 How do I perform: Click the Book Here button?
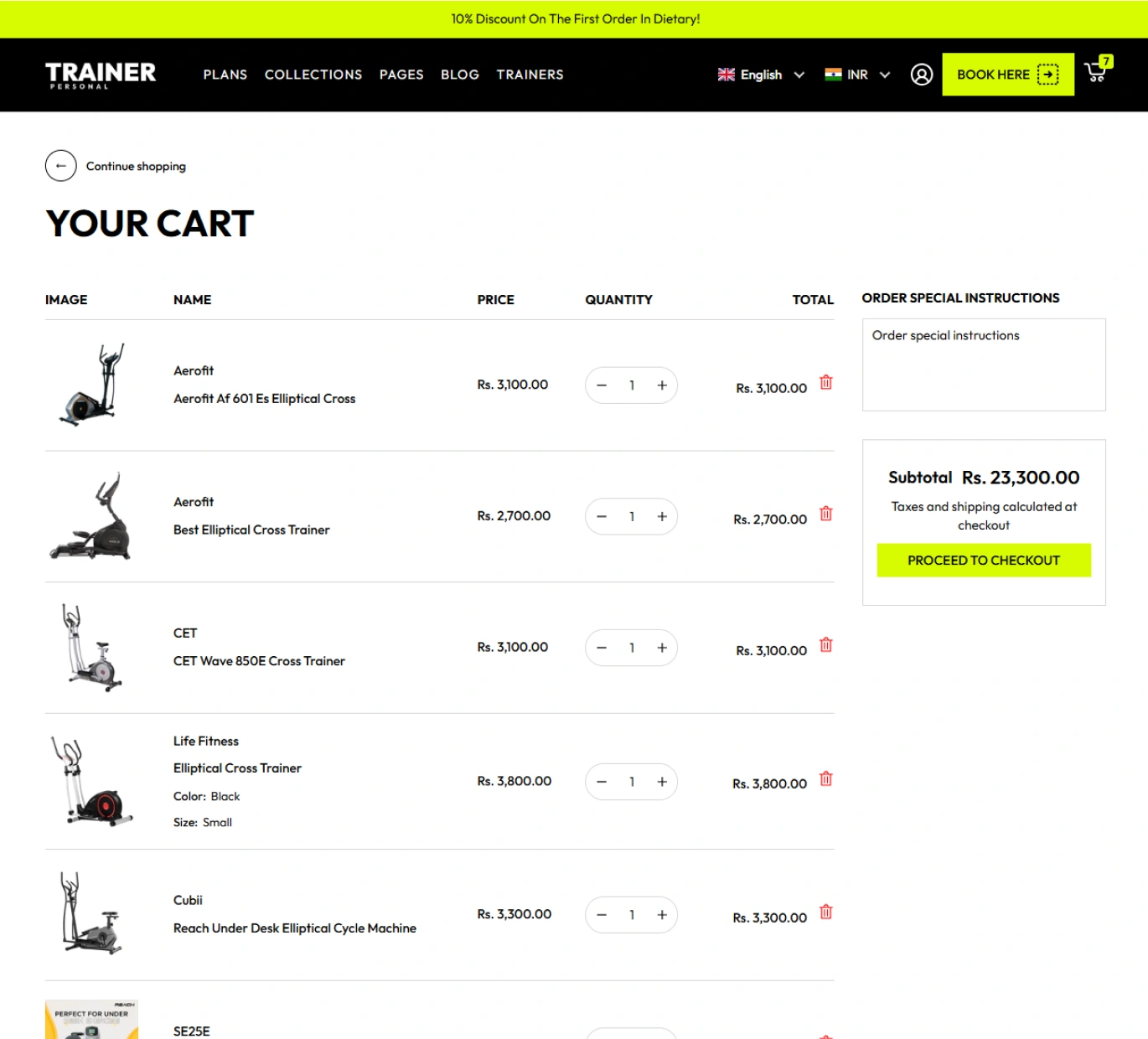click(x=1008, y=75)
